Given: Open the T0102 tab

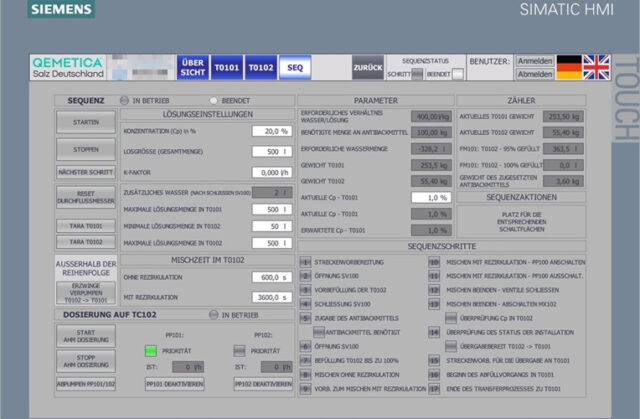Looking at the screenshot, I should tap(260, 67).
